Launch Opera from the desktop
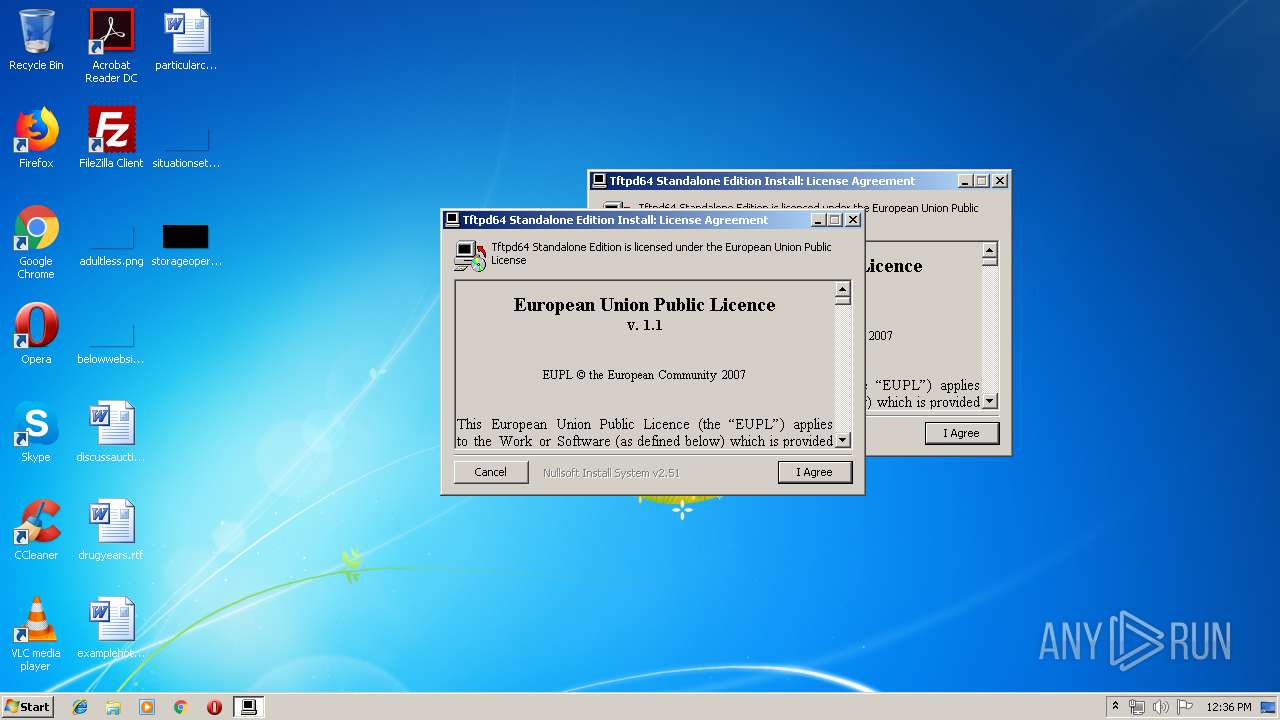 pos(36,334)
